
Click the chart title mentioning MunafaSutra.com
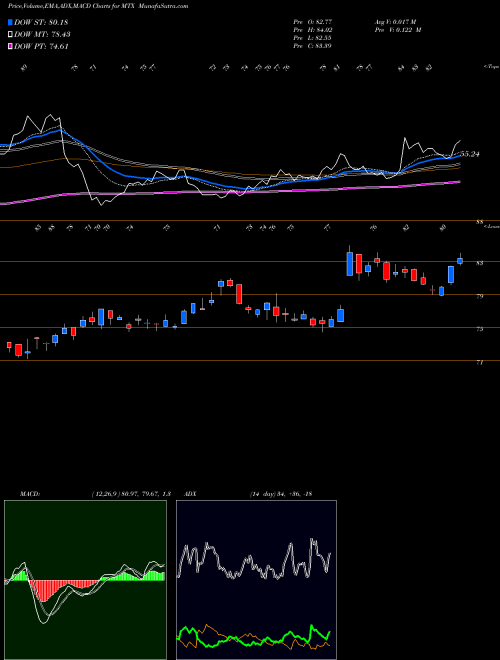[x=98, y=6]
